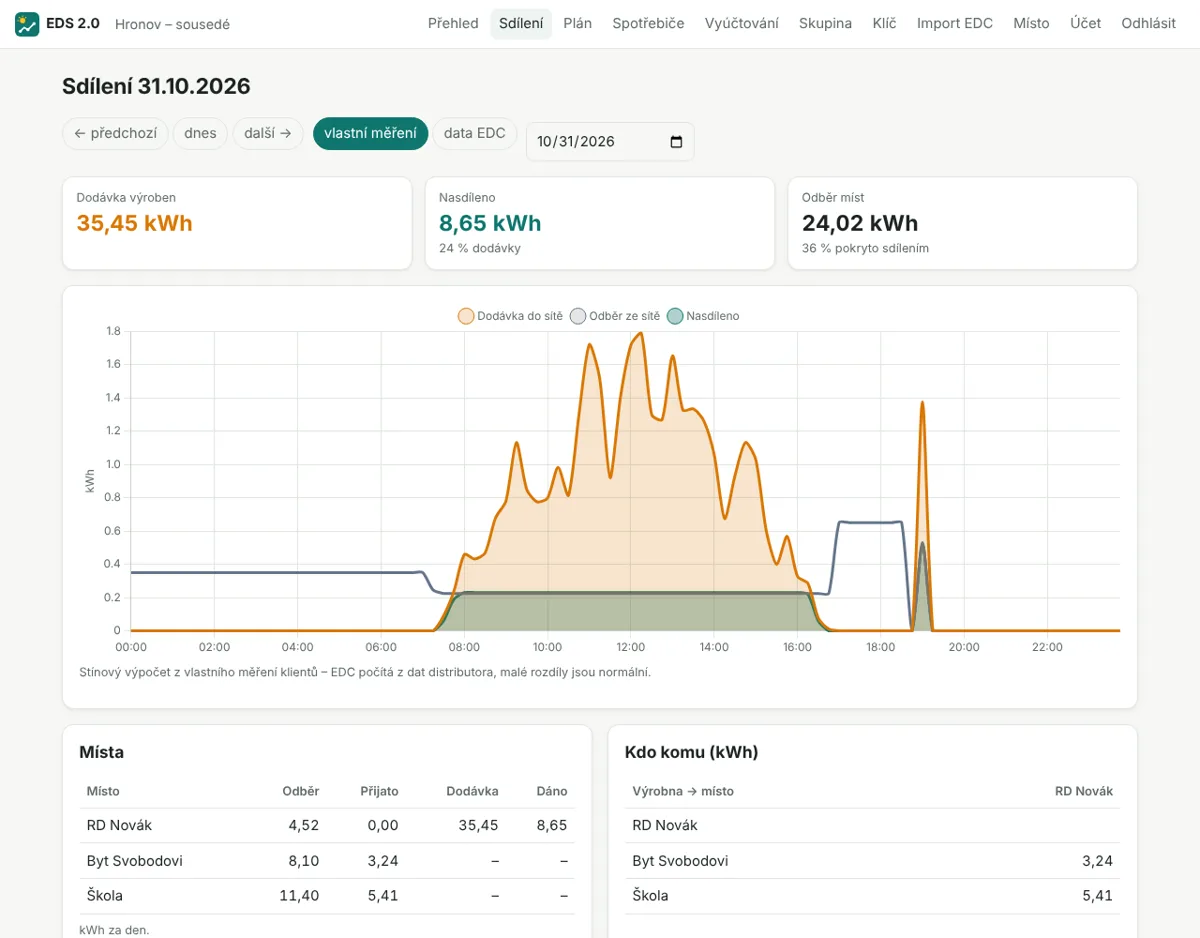Screen dimensions: 1200x938
Task: Click Škola row in Kdo komu table
Action: coord(872,896)
